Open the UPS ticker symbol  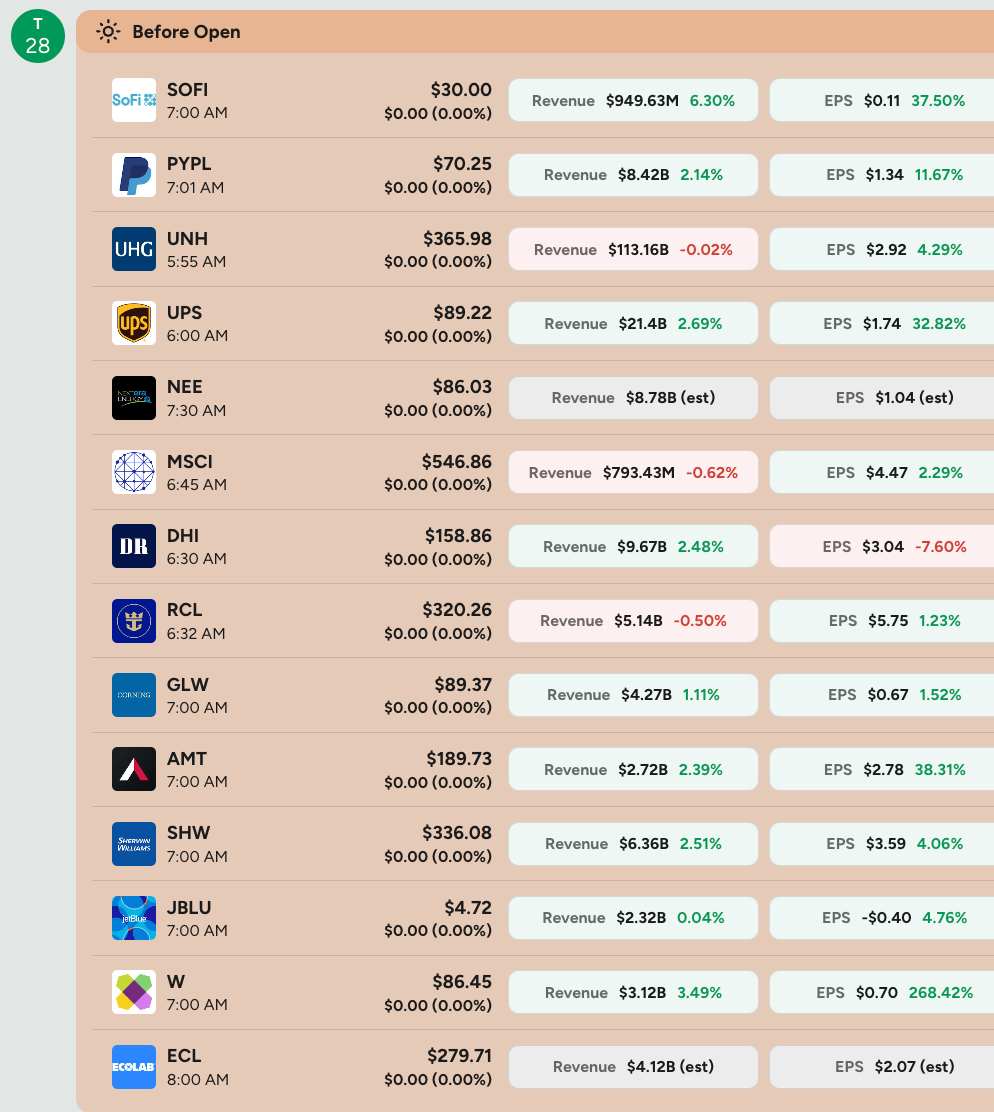tap(184, 313)
